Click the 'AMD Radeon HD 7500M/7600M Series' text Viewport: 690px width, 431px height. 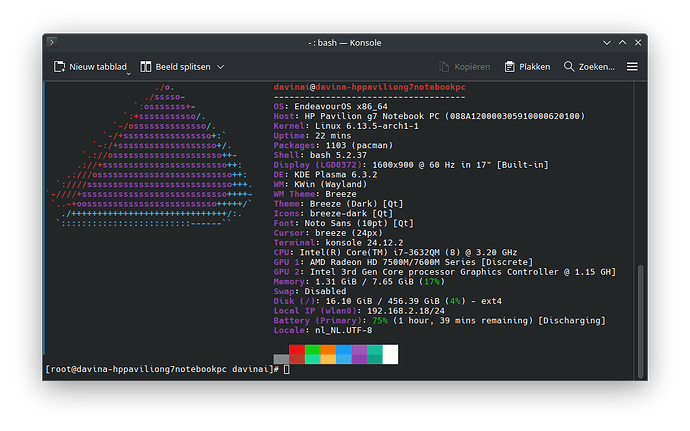tap(393, 262)
